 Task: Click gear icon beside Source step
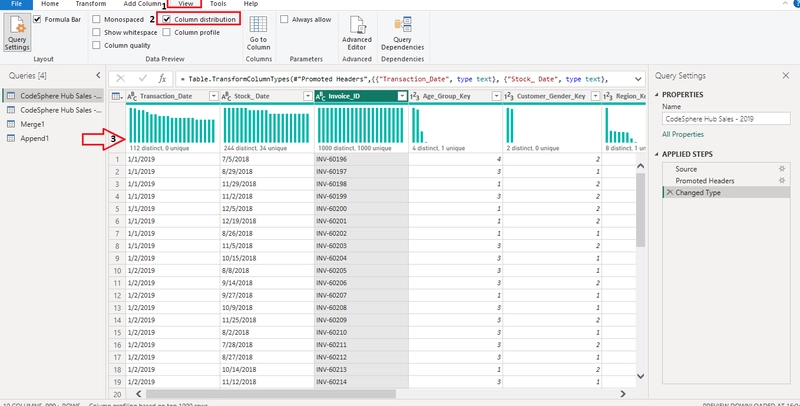click(x=782, y=169)
